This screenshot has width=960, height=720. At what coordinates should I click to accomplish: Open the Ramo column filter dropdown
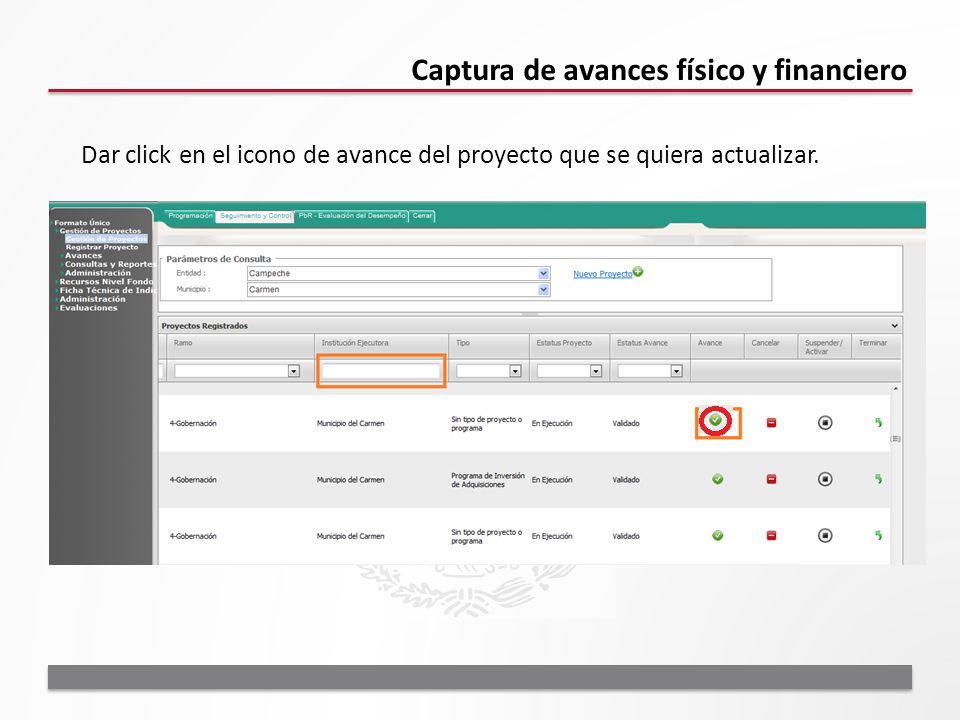(294, 371)
